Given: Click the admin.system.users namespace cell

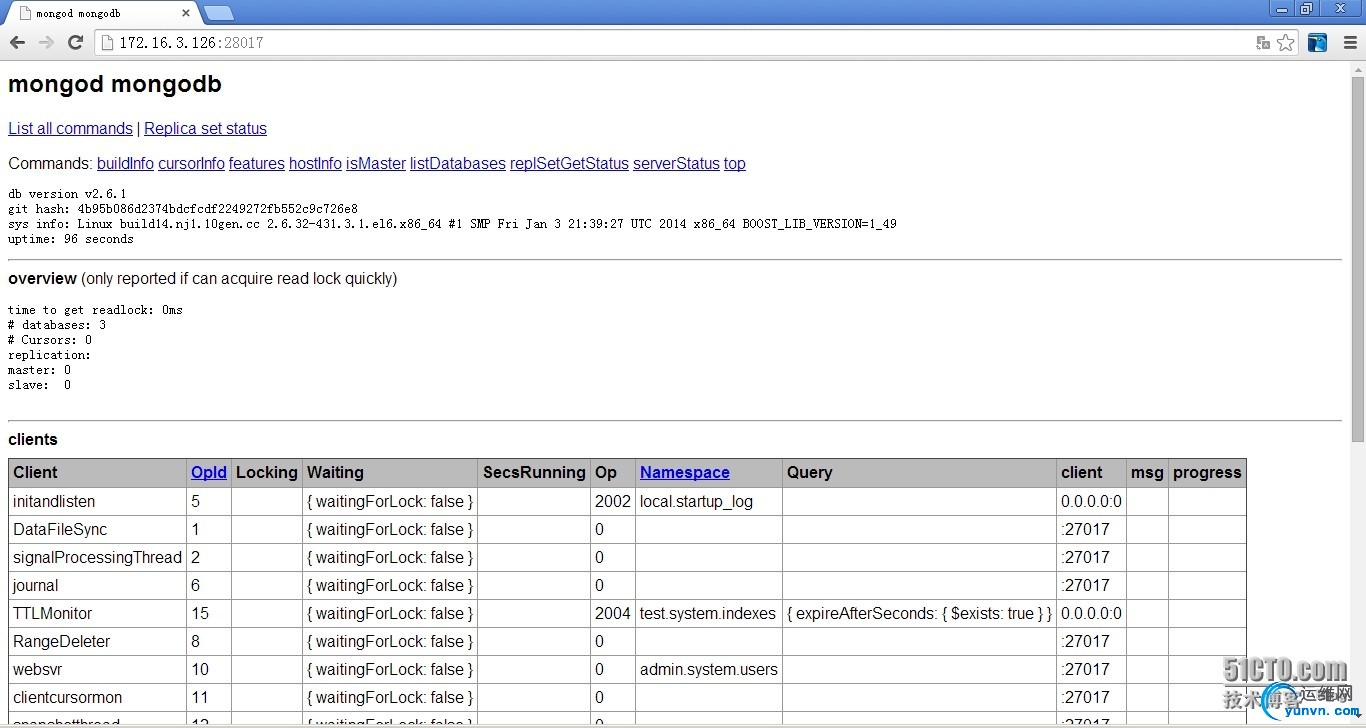Looking at the screenshot, I should pos(709,669).
